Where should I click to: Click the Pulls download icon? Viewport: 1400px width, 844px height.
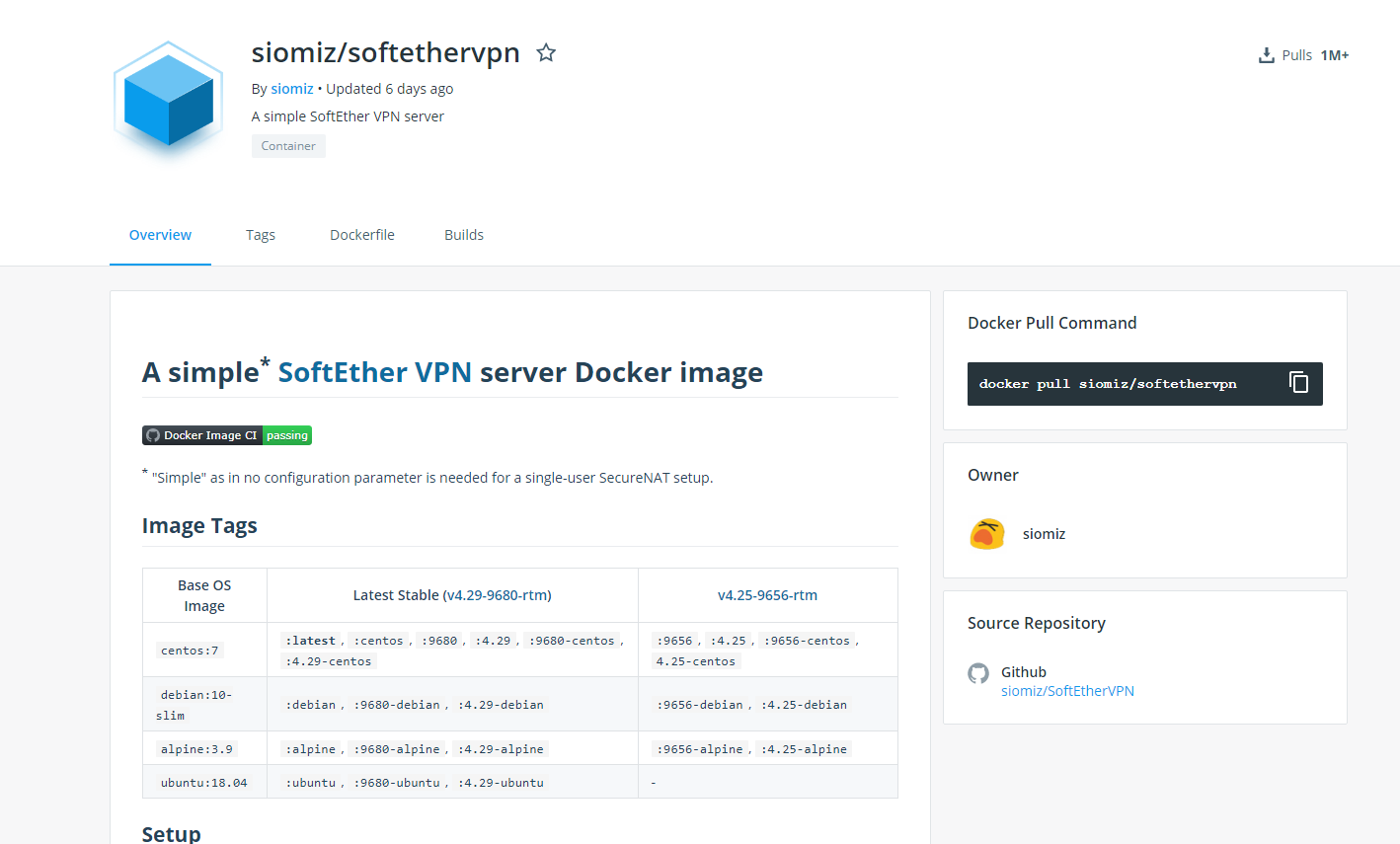(1266, 55)
